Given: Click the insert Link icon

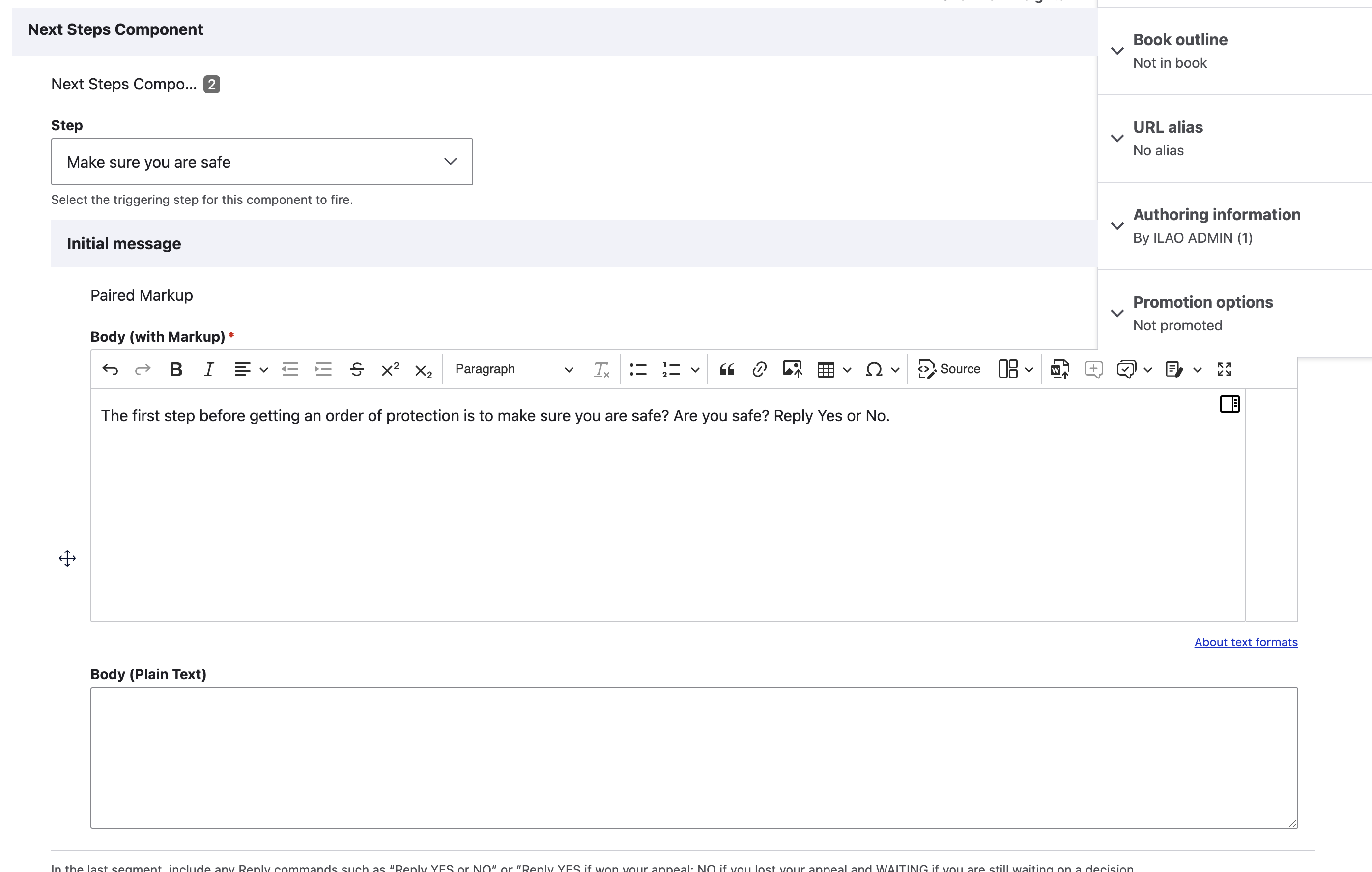Looking at the screenshot, I should [760, 369].
